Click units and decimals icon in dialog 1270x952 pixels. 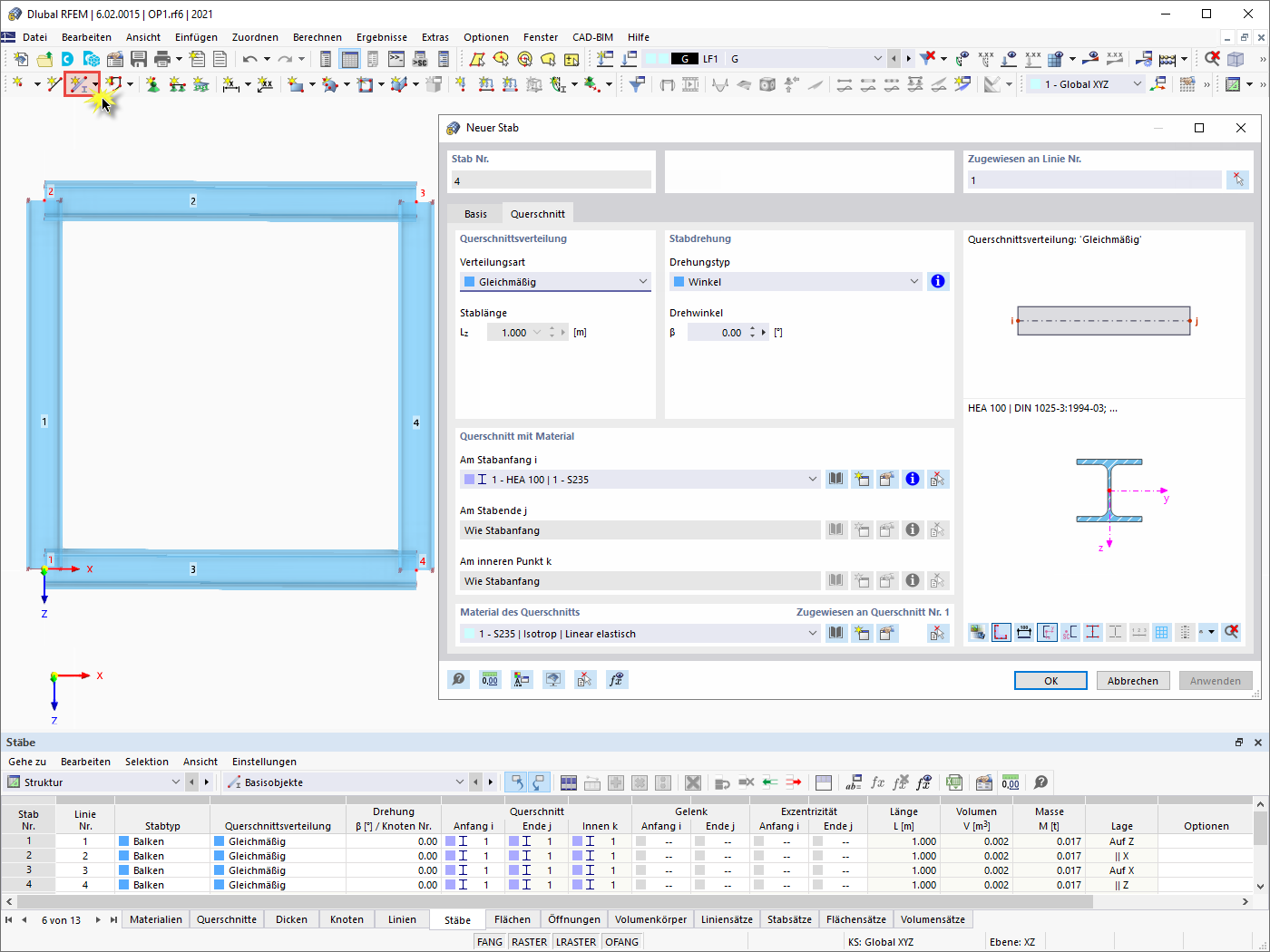(490, 679)
